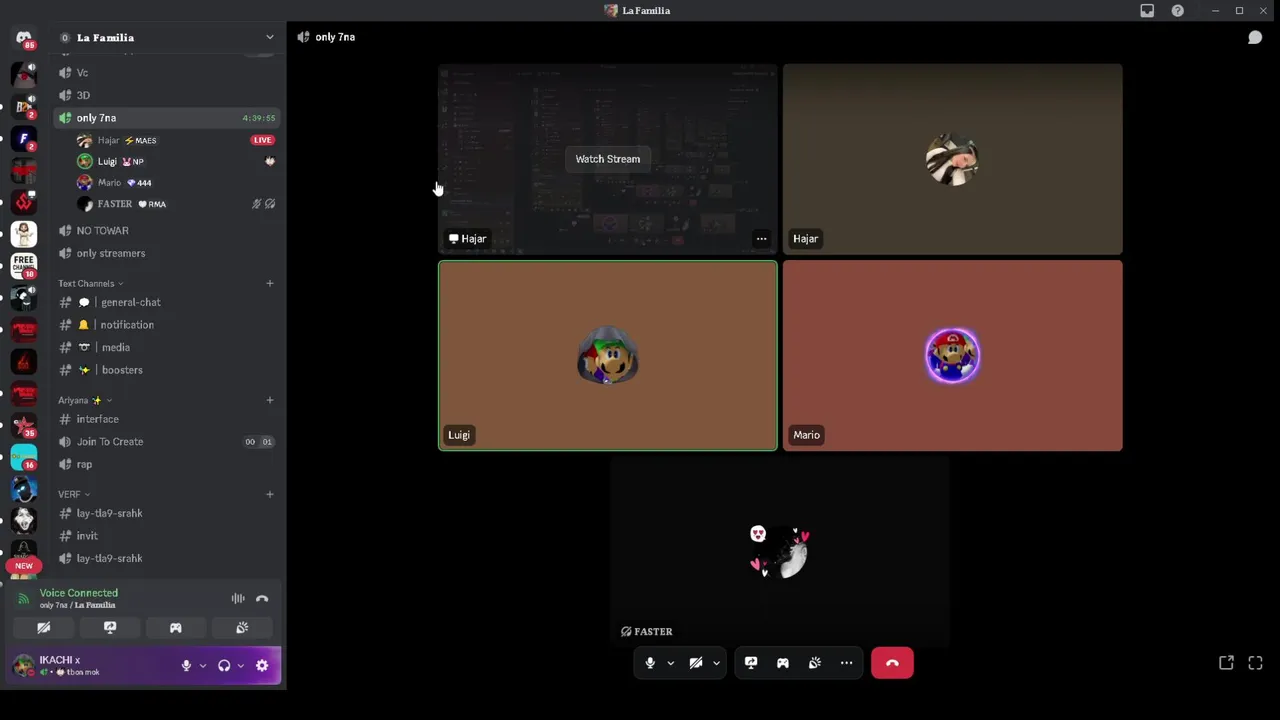Collapse the Ariyana category
Image resolution: width=1280 pixels, height=720 pixels.
tap(85, 401)
